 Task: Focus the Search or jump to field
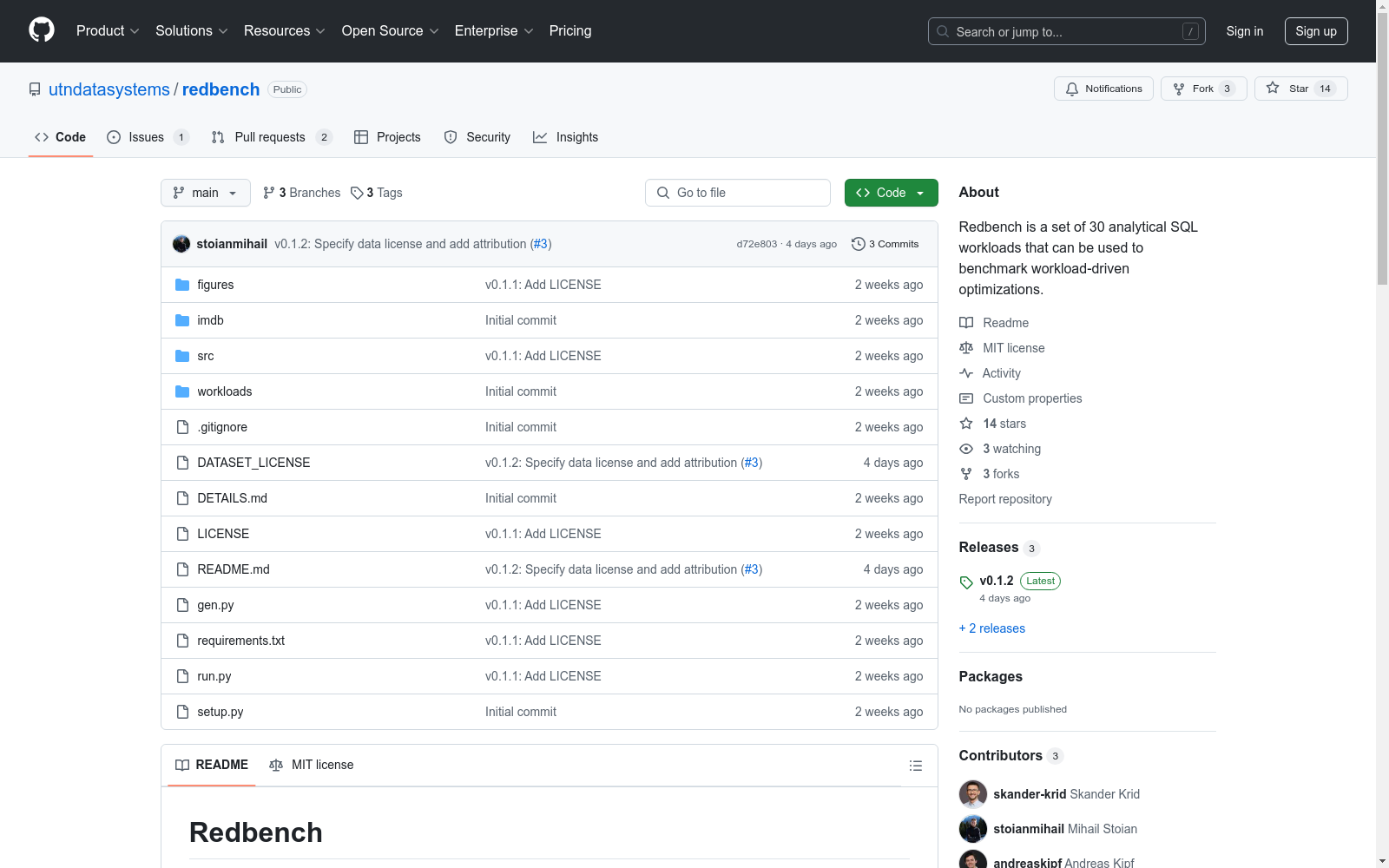coord(1067,31)
